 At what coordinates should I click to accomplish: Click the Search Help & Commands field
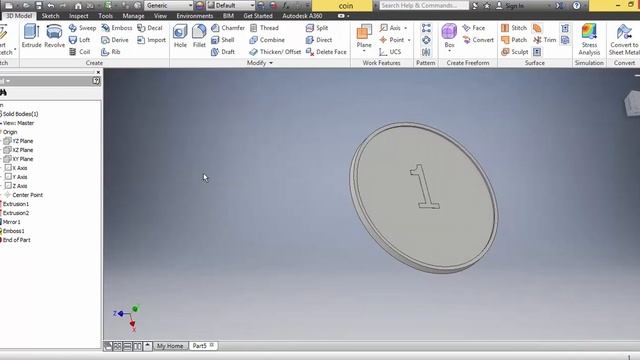click(x=424, y=6)
